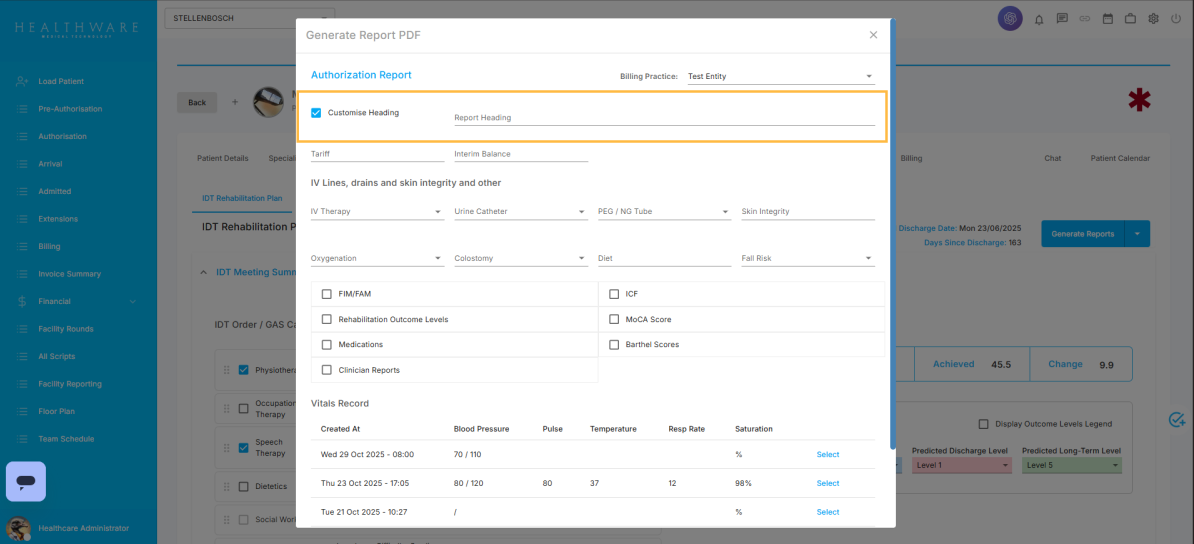
Task: Click the power logout icon
Action: coord(1175,19)
